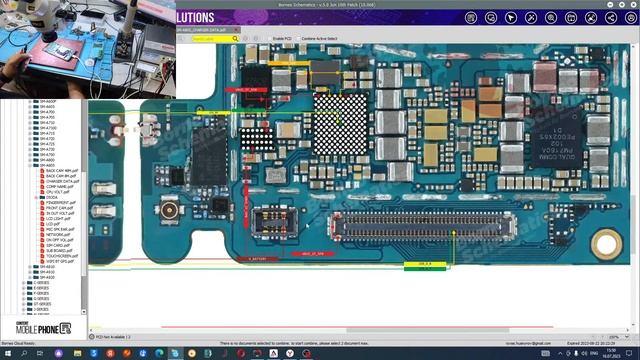640x360 pixels.
Task: Select the DIODA folder in tree
Action: coord(51,197)
